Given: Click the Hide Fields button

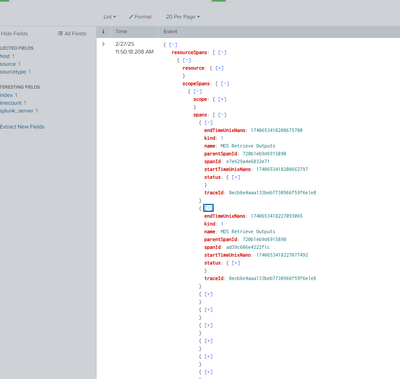Looking at the screenshot, I should 14,34.
